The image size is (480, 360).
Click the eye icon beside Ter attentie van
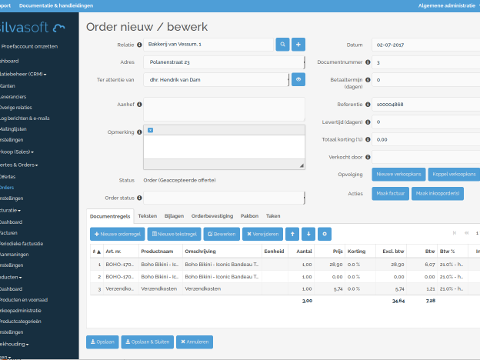click(298, 79)
